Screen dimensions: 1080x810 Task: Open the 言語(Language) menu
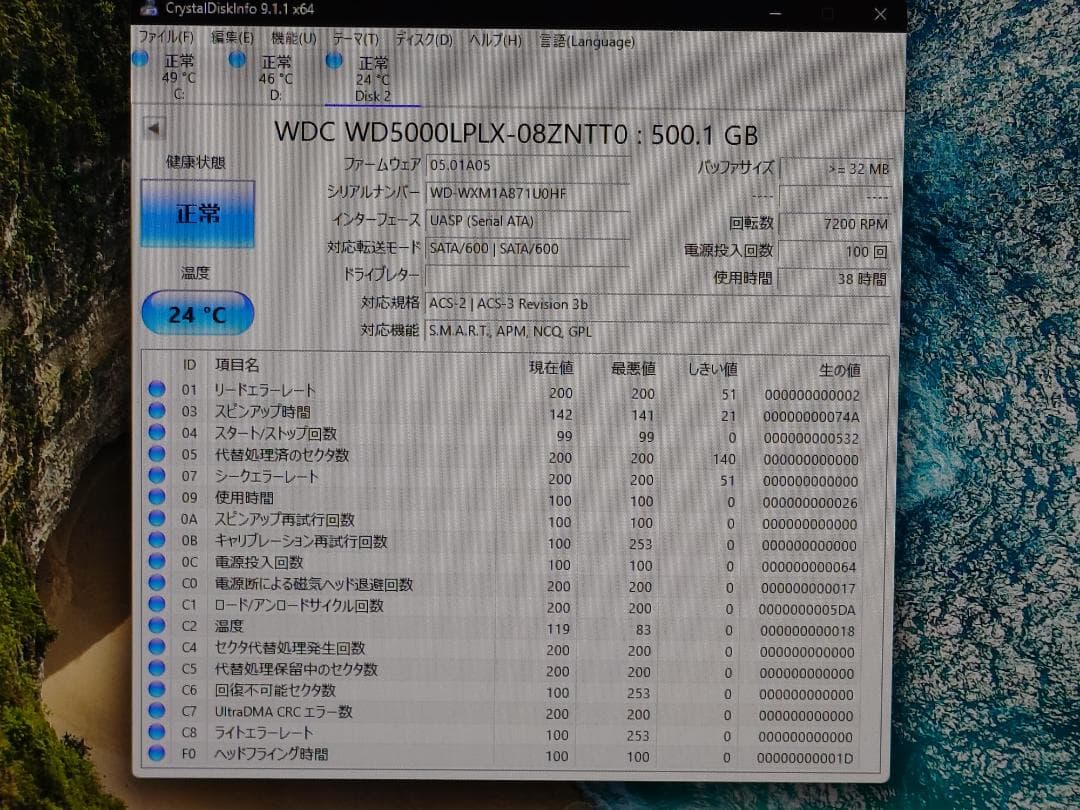[587, 41]
